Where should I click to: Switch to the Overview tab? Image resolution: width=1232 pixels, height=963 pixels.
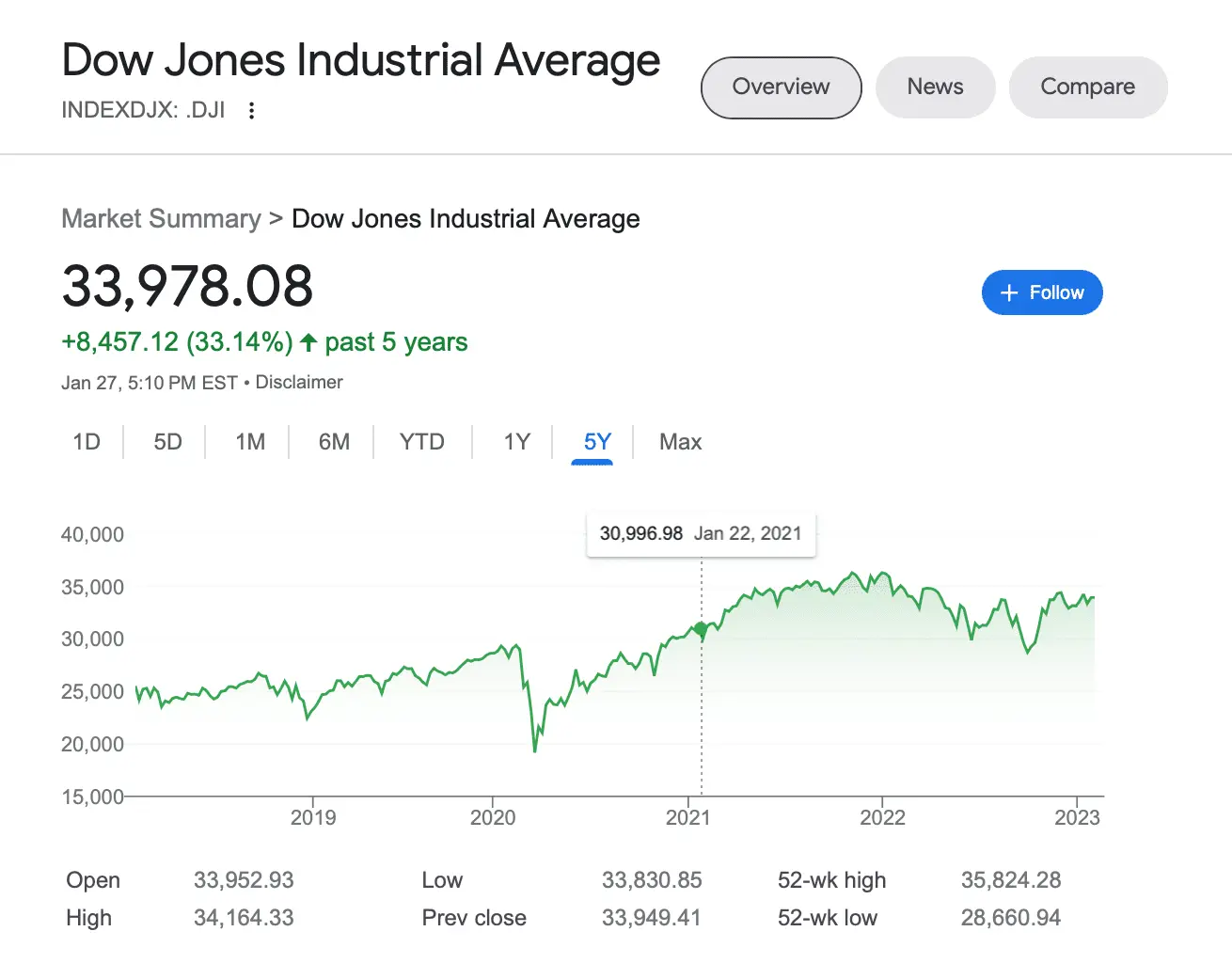click(x=781, y=87)
